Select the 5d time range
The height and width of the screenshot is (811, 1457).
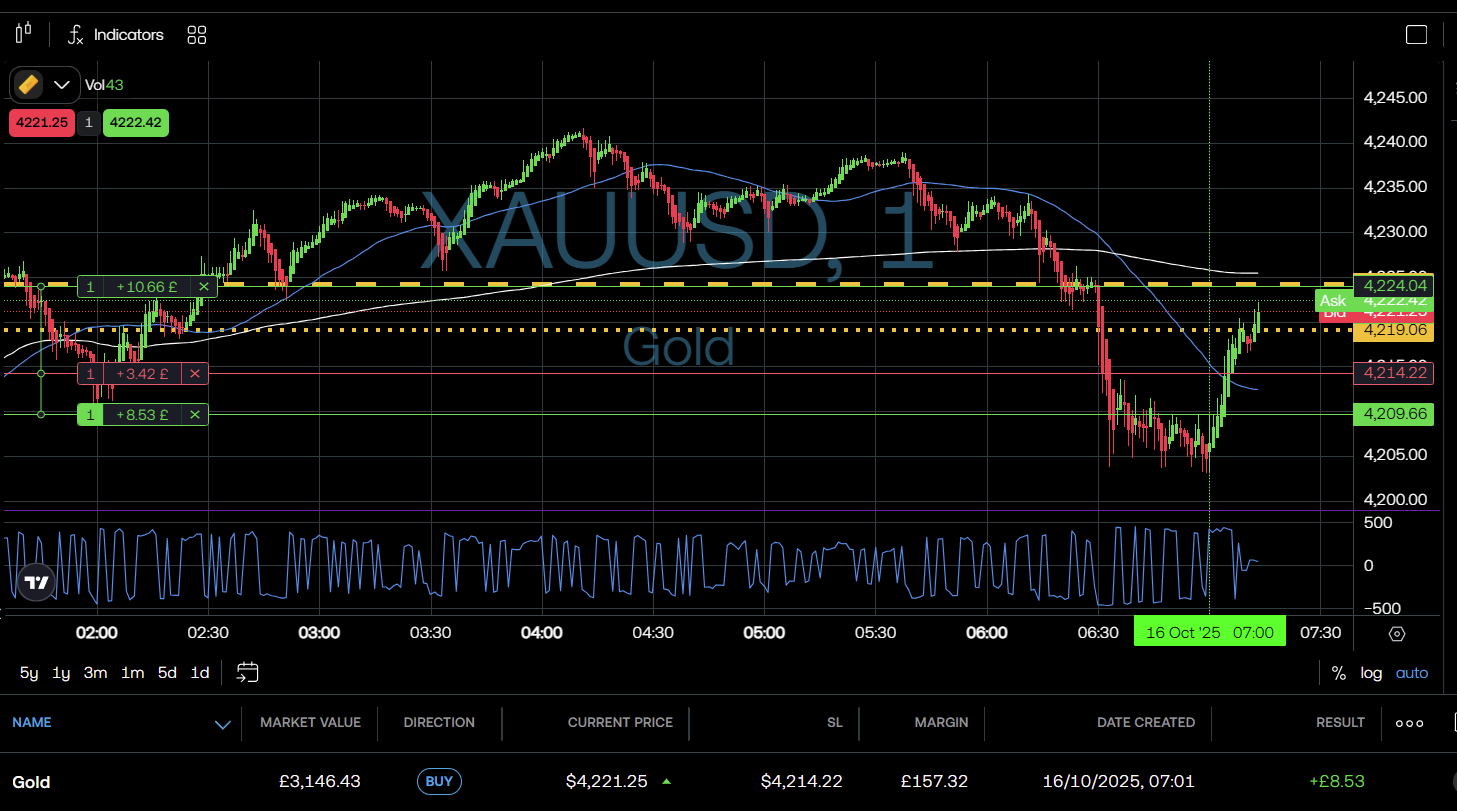(167, 673)
